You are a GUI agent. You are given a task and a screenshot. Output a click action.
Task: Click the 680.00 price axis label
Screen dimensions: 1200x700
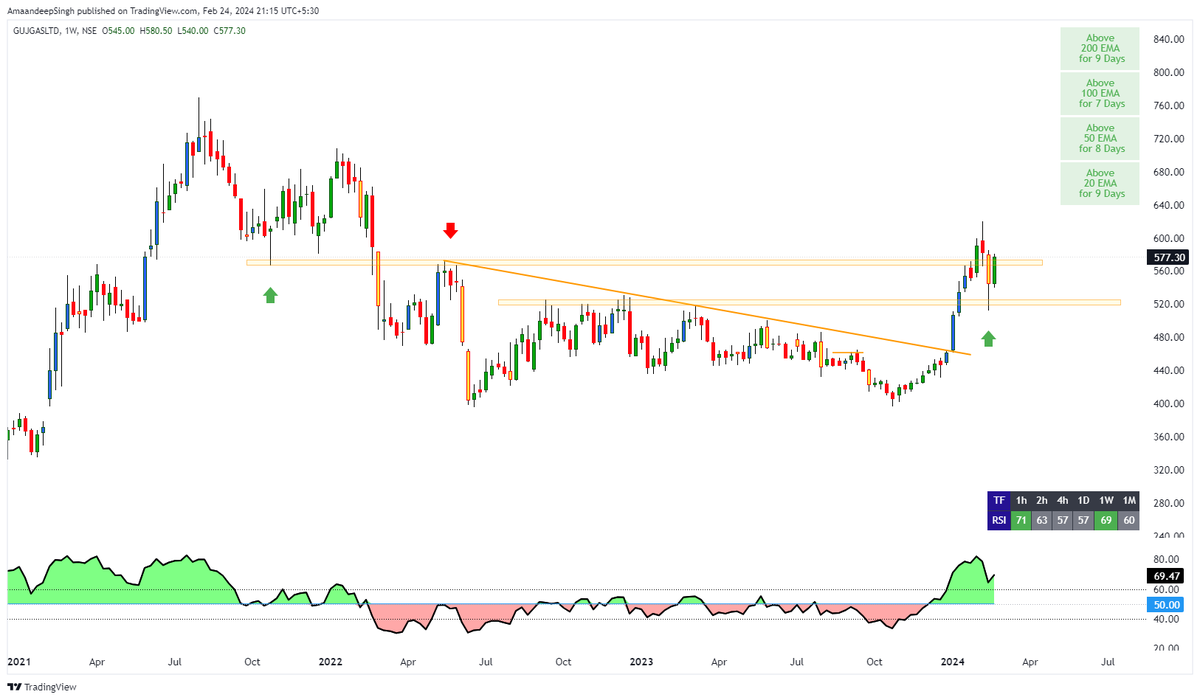(1168, 172)
